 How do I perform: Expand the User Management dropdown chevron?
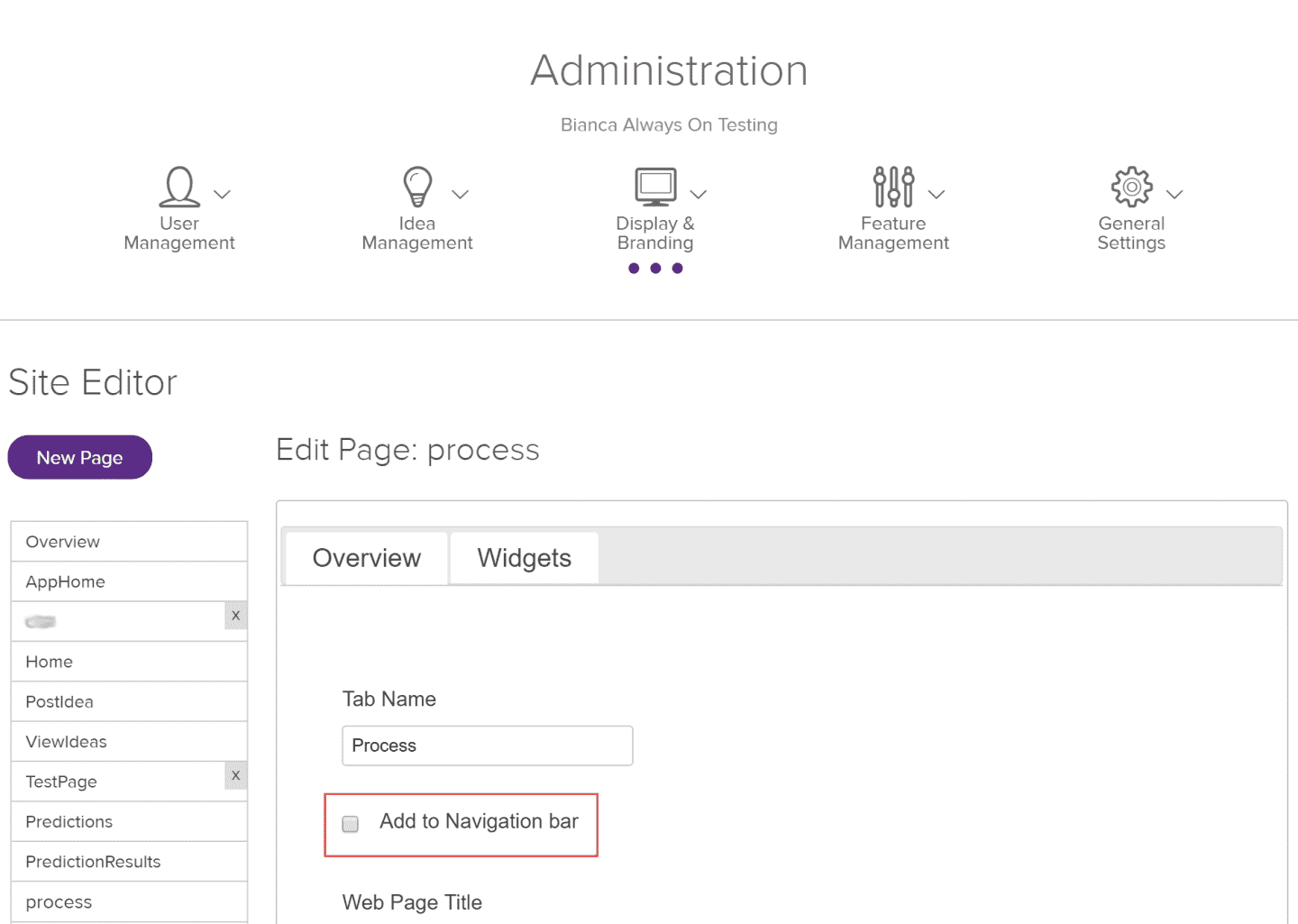[x=223, y=195]
